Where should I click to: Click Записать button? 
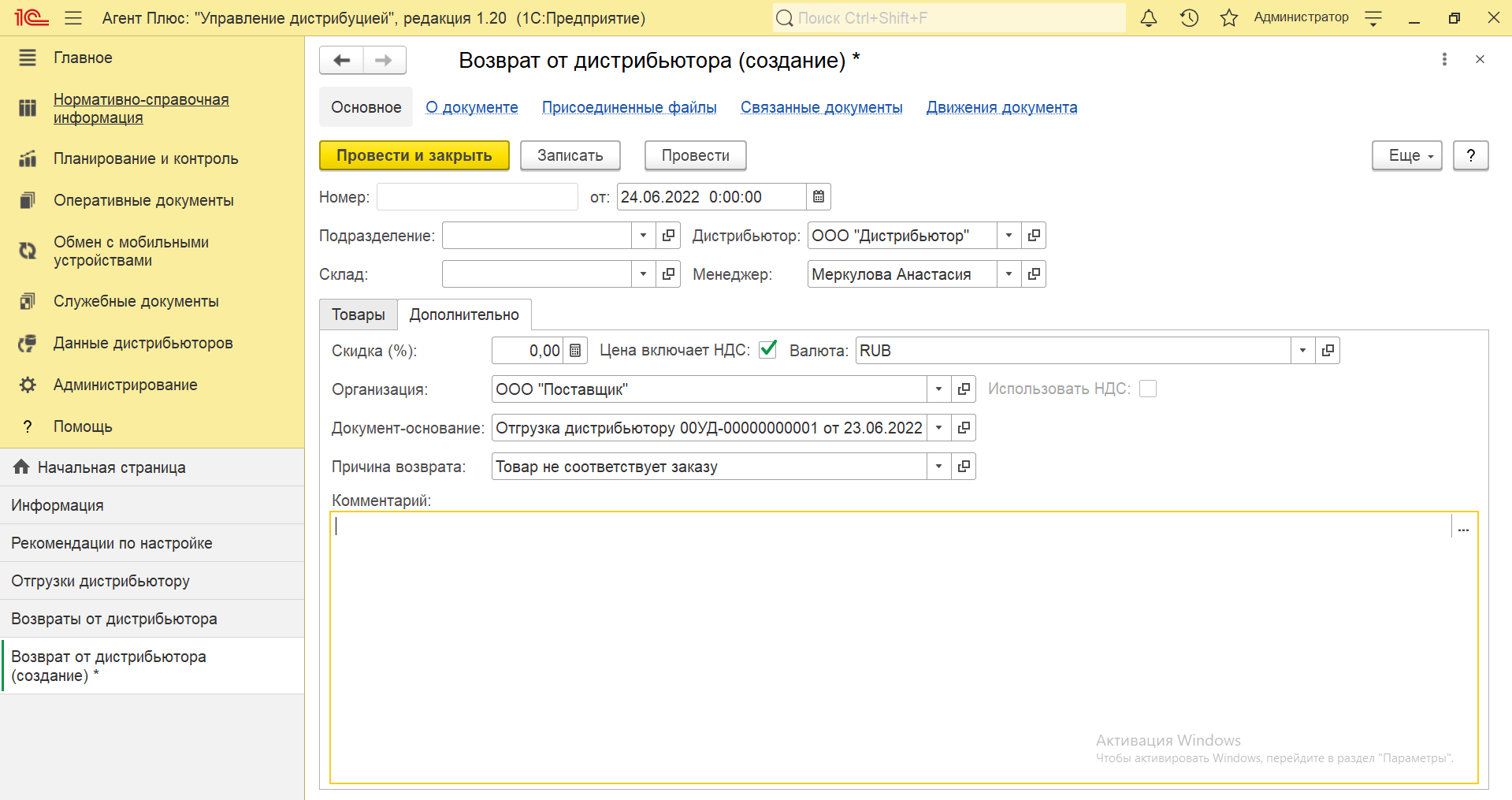pos(570,155)
